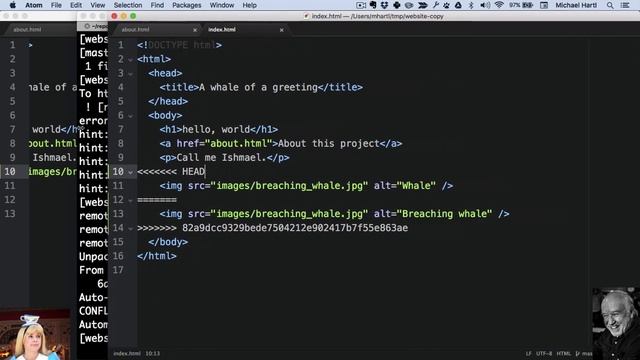Click 'Call me Ishmael.' paragraph text
Viewport: 640px width, 360px height.
tap(222, 158)
